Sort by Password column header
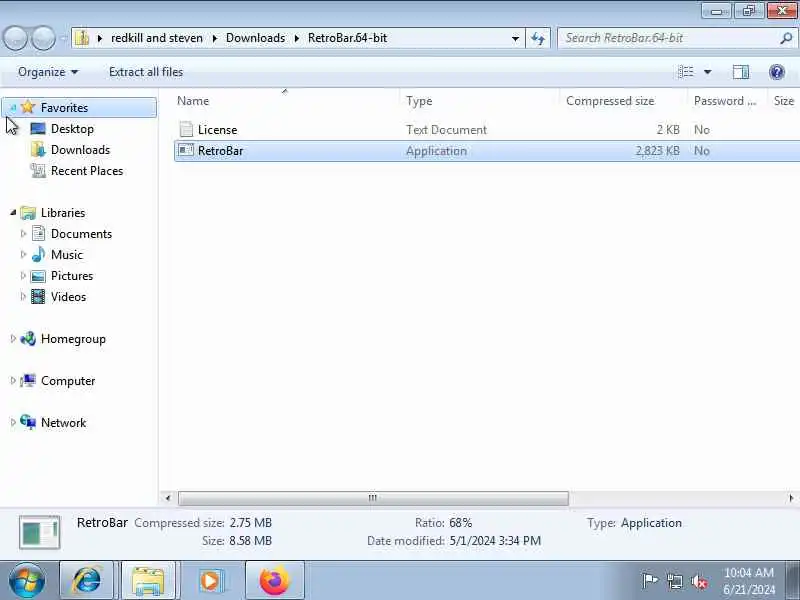 (x=727, y=101)
